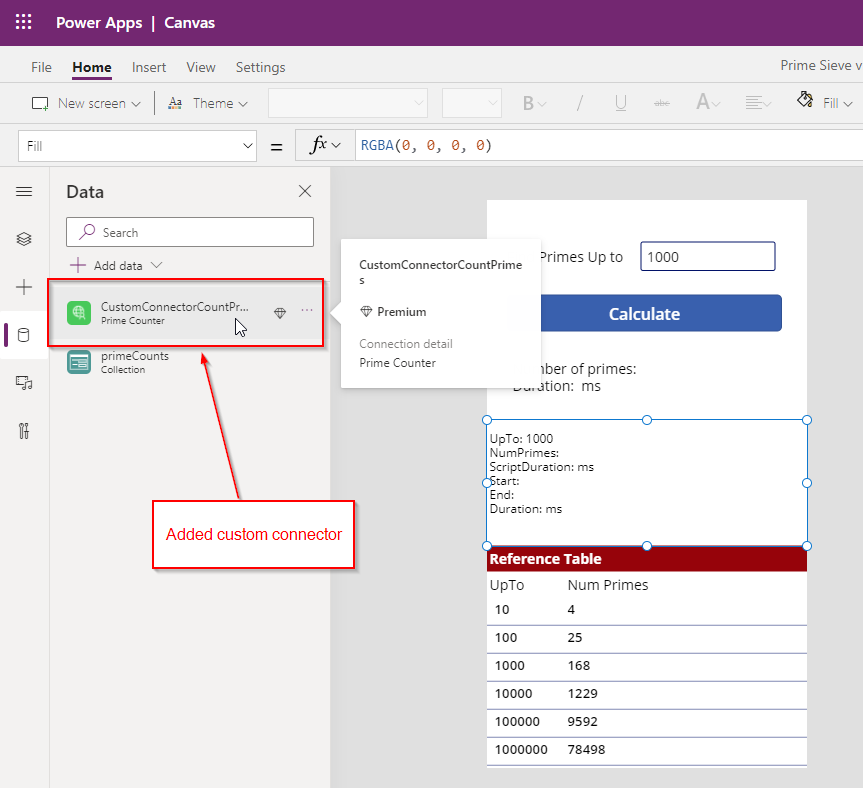Close the Data panel
863x788 pixels.
click(305, 191)
